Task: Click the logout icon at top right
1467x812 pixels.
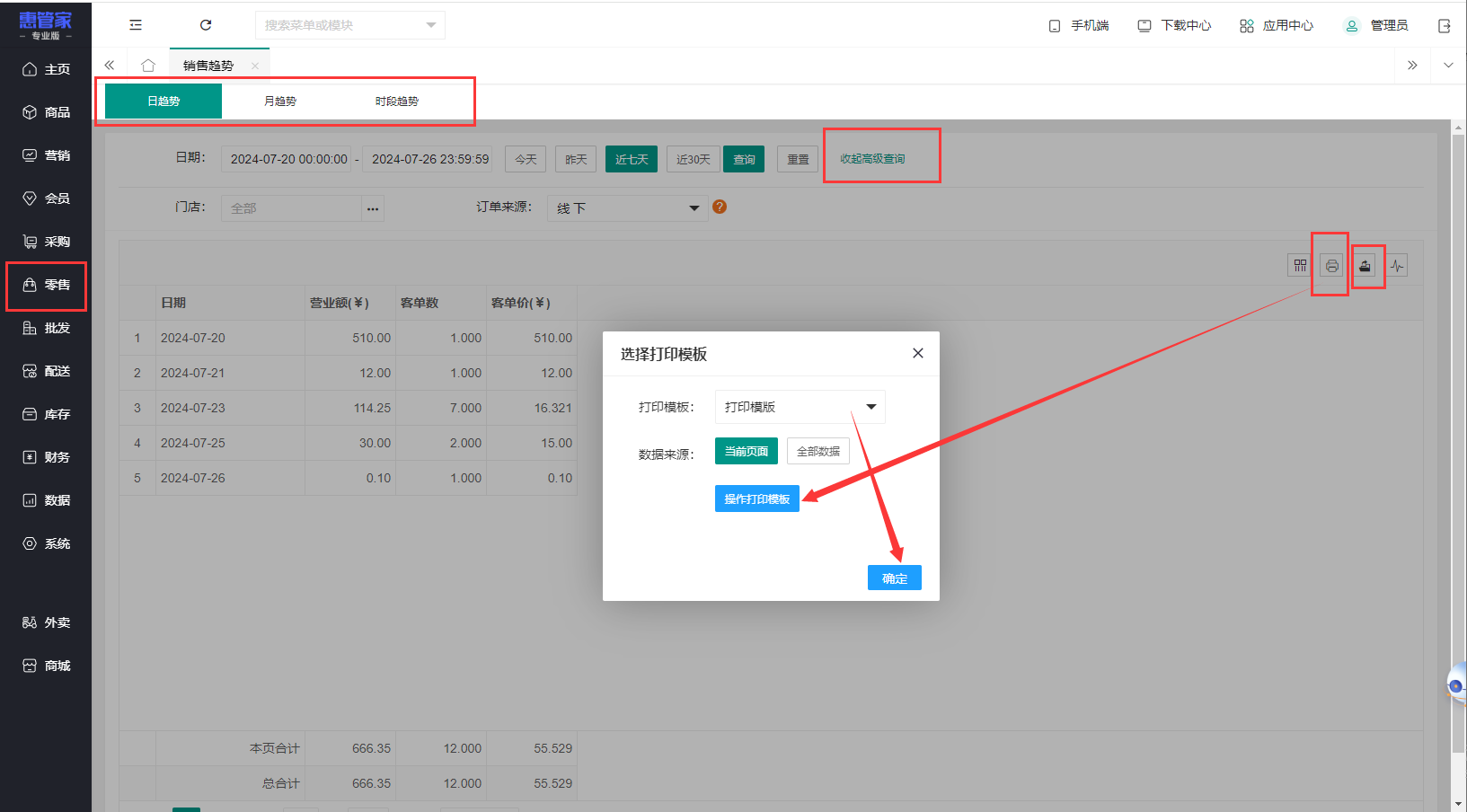Action: [x=1445, y=25]
